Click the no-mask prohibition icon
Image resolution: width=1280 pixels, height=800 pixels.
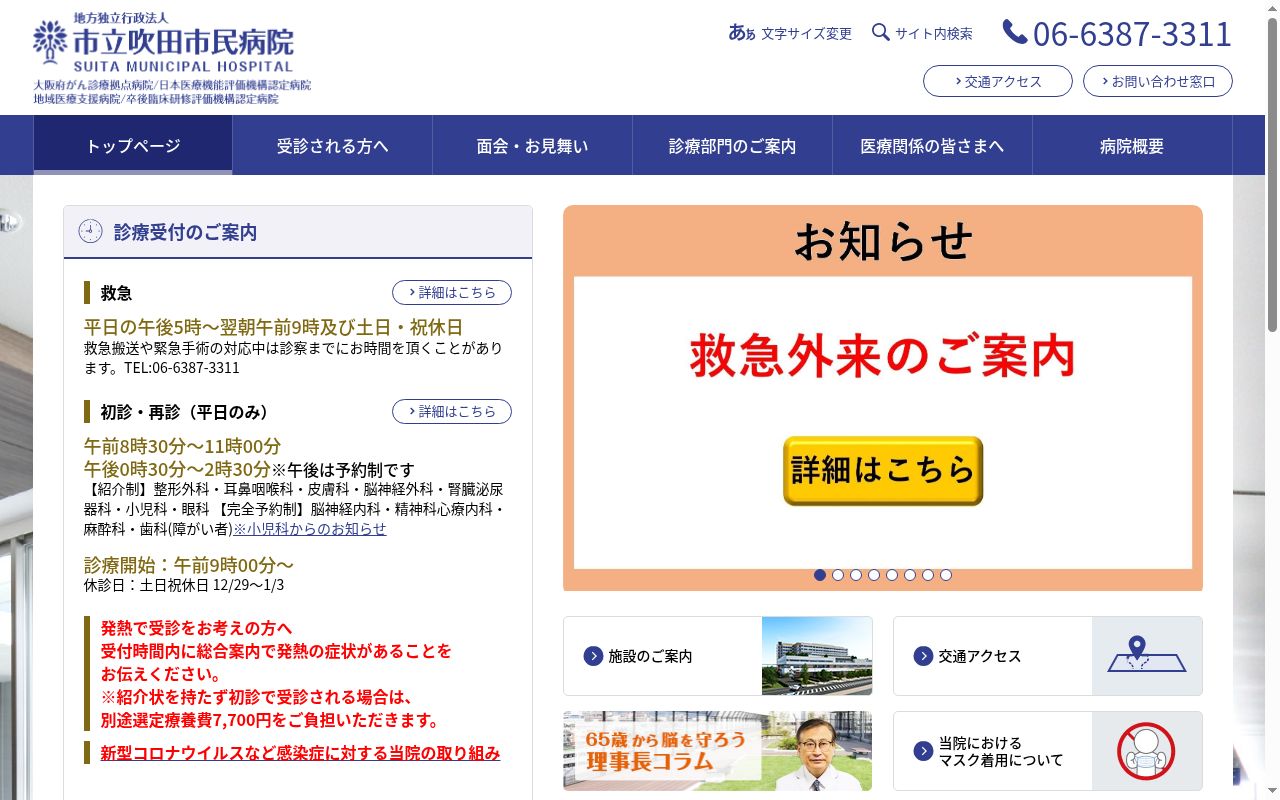[x=1146, y=751]
